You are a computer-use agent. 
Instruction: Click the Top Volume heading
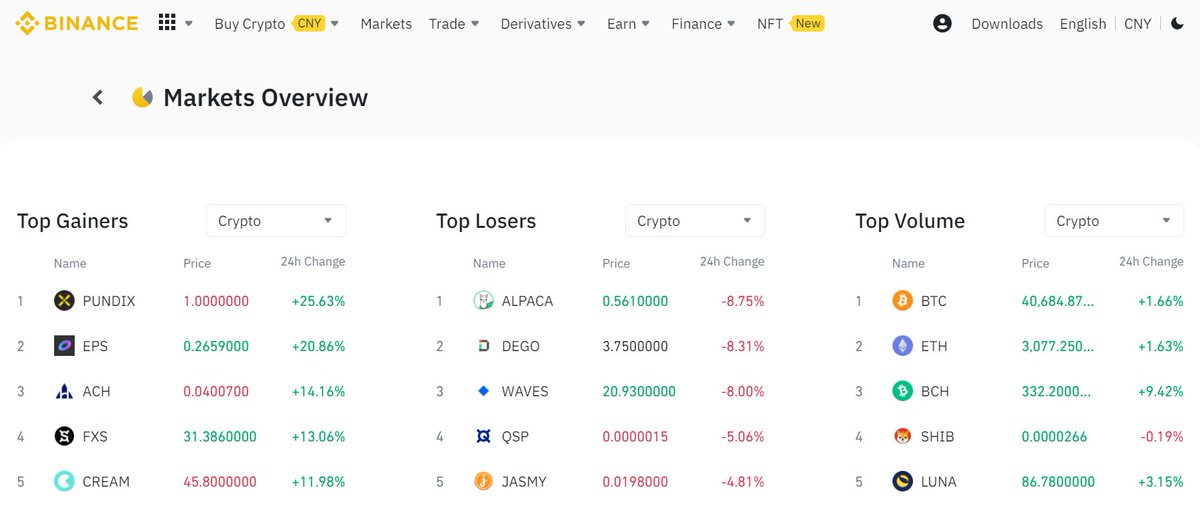pos(910,221)
